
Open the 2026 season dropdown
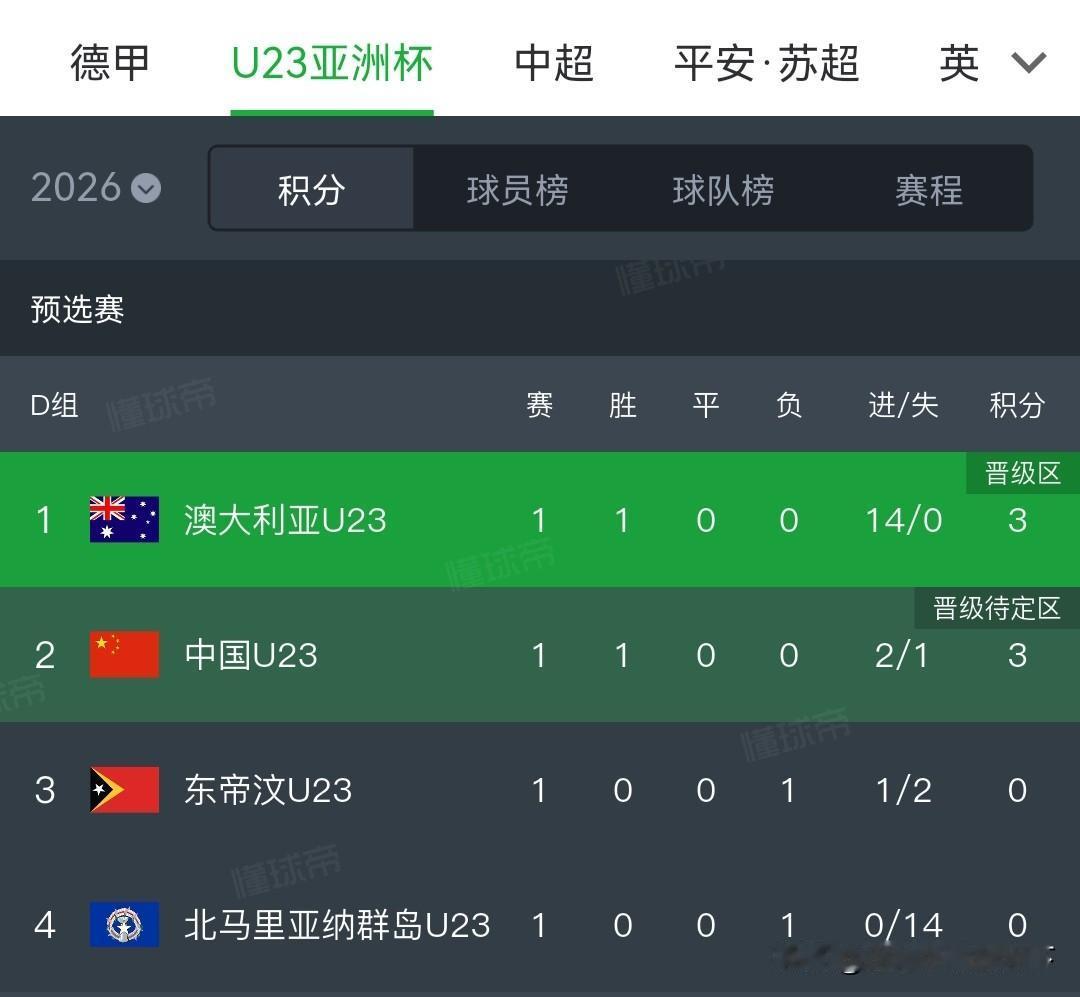tap(96, 187)
